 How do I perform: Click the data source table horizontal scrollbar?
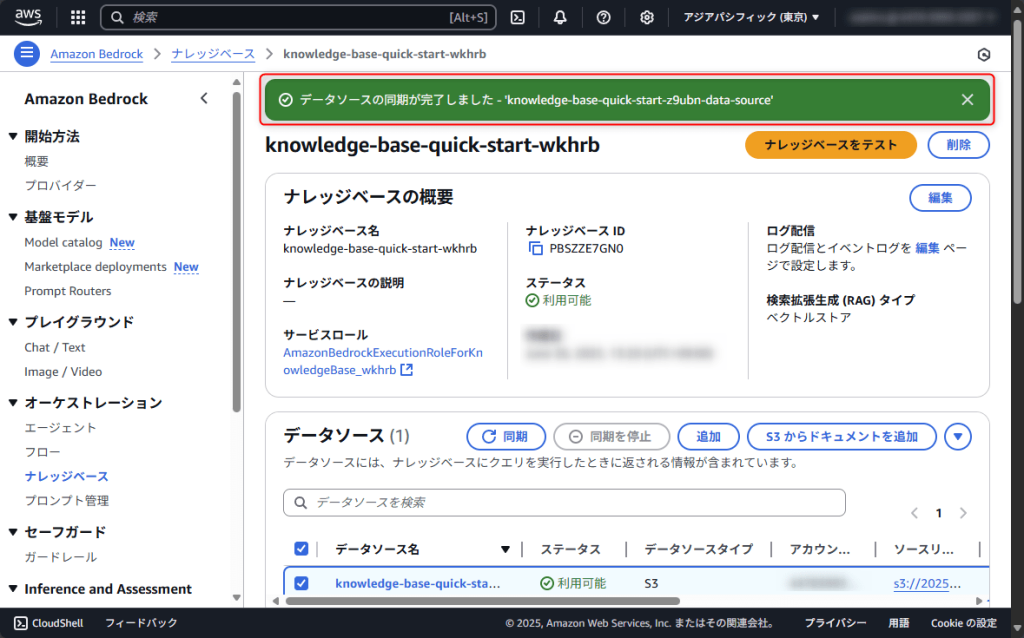483,601
